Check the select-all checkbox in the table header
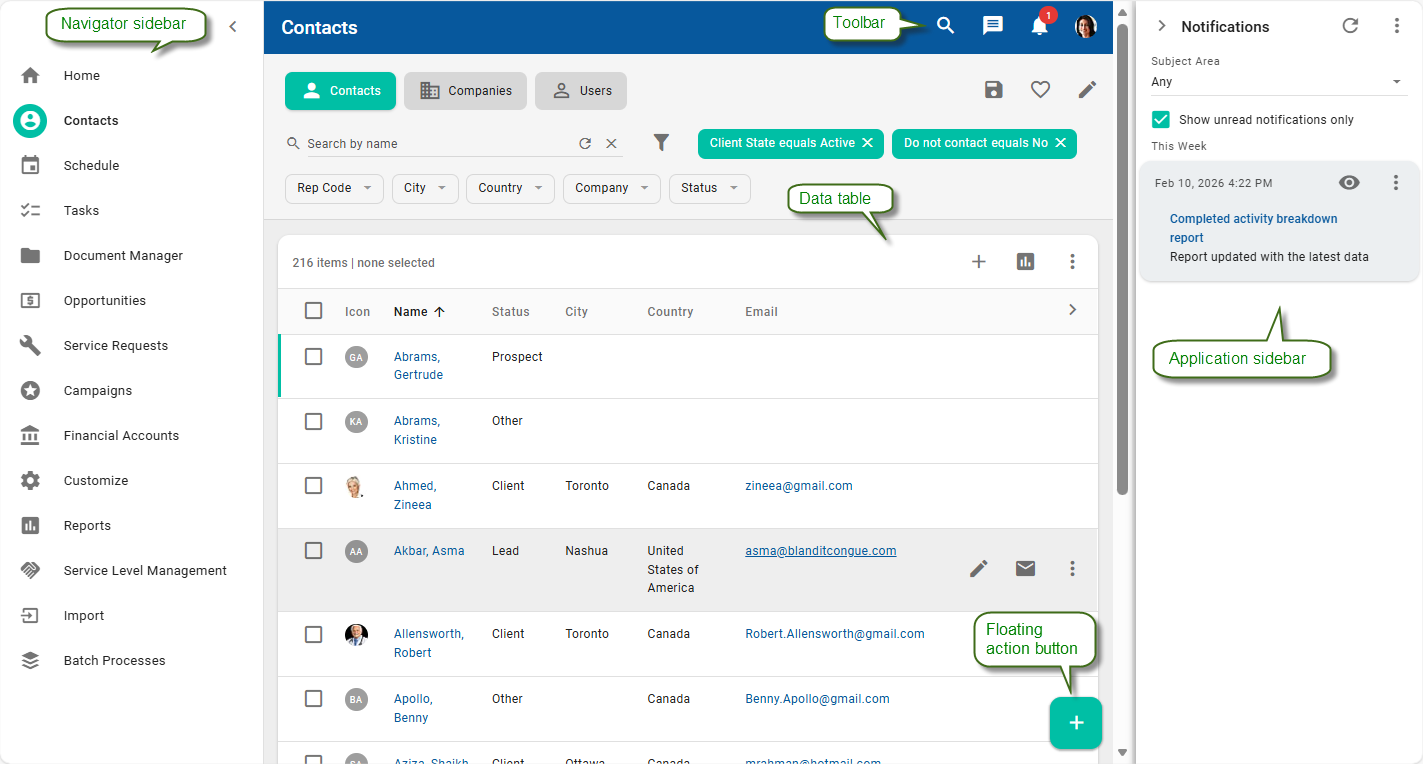This screenshot has height=764, width=1423. coord(313,311)
